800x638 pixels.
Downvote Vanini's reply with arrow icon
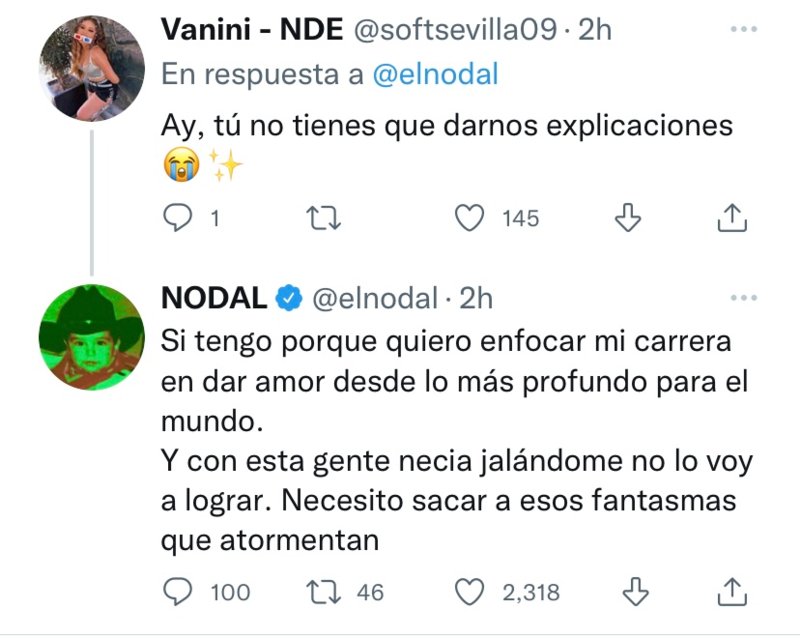tap(628, 218)
